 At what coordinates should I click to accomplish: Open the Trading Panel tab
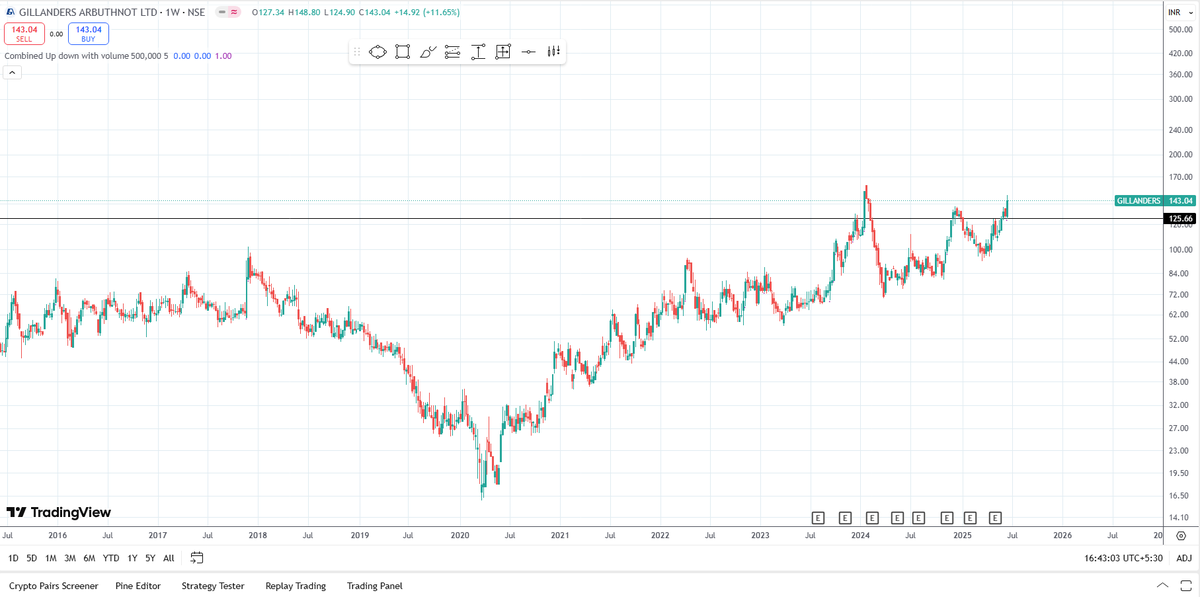375,586
